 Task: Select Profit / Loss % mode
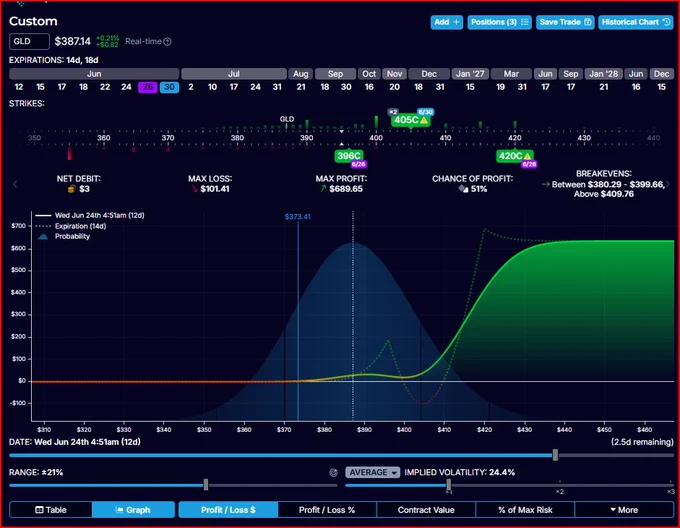[x=327, y=510]
